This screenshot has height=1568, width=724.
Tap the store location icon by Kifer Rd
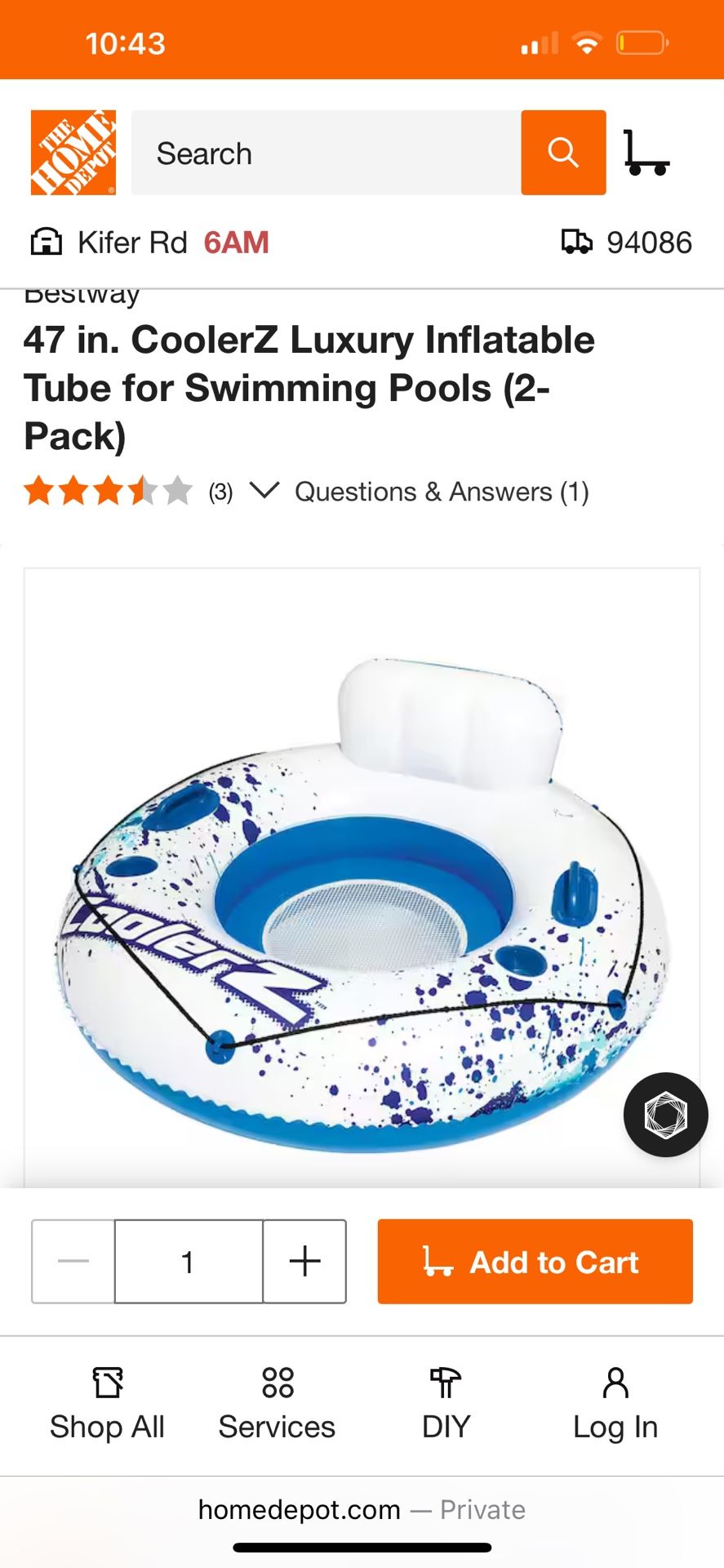46,242
